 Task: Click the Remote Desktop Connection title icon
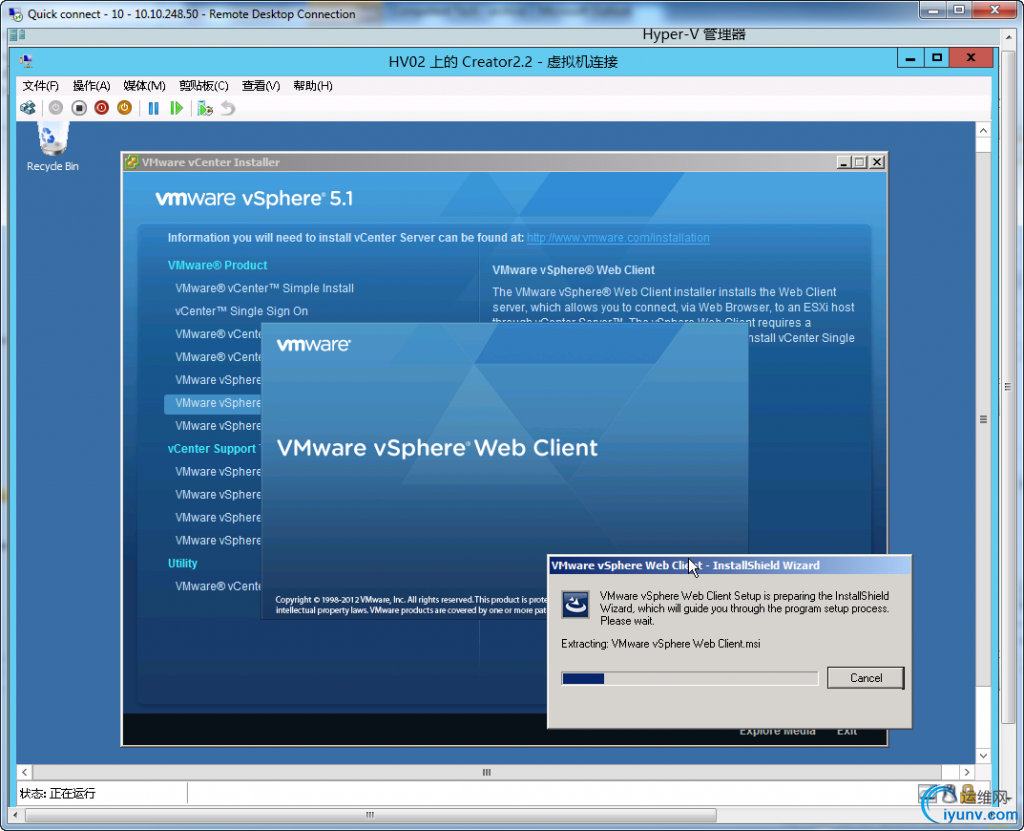(16, 14)
